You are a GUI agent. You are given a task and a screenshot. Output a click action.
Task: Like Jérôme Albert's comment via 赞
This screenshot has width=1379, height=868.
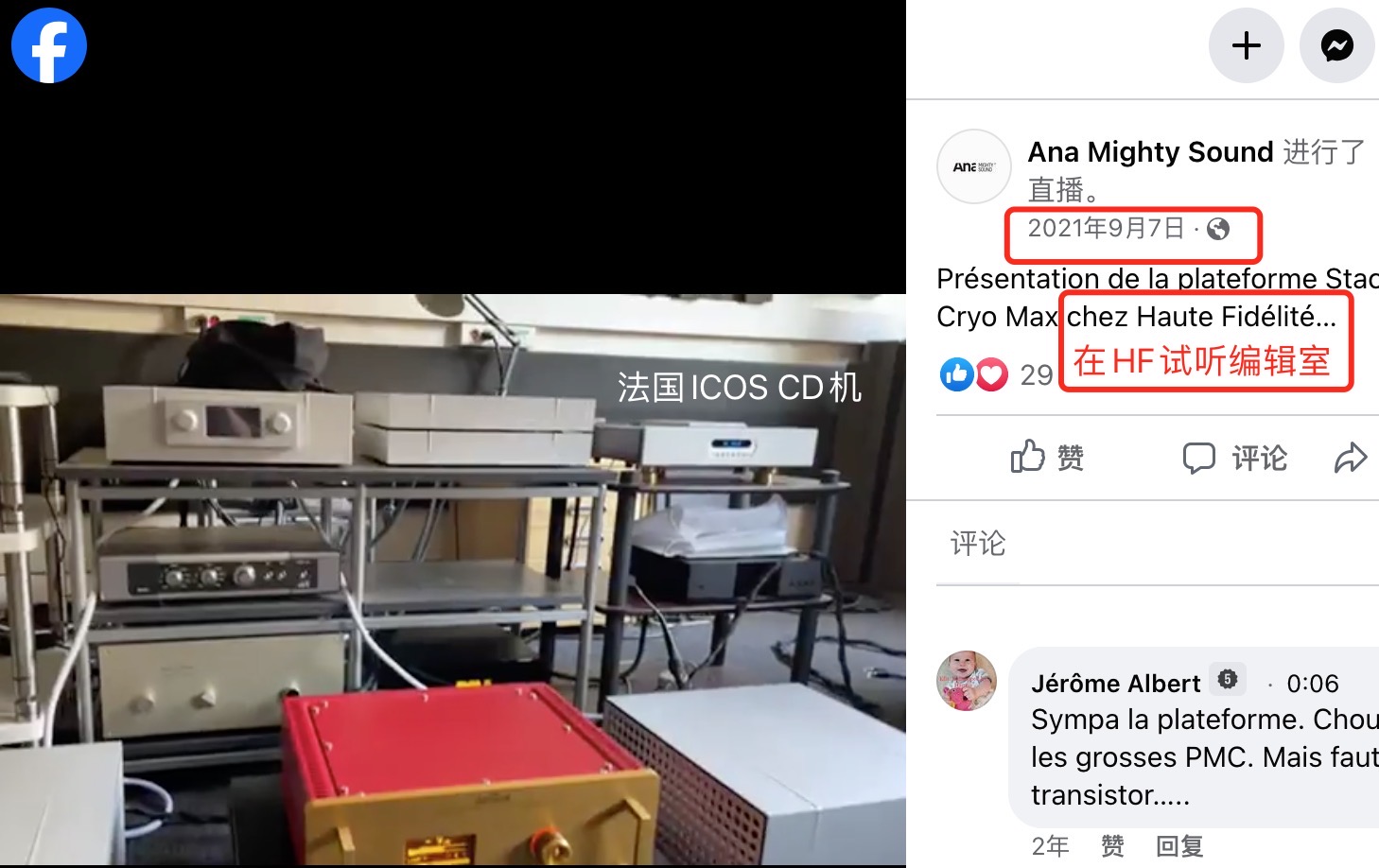pyautogui.click(x=1112, y=845)
